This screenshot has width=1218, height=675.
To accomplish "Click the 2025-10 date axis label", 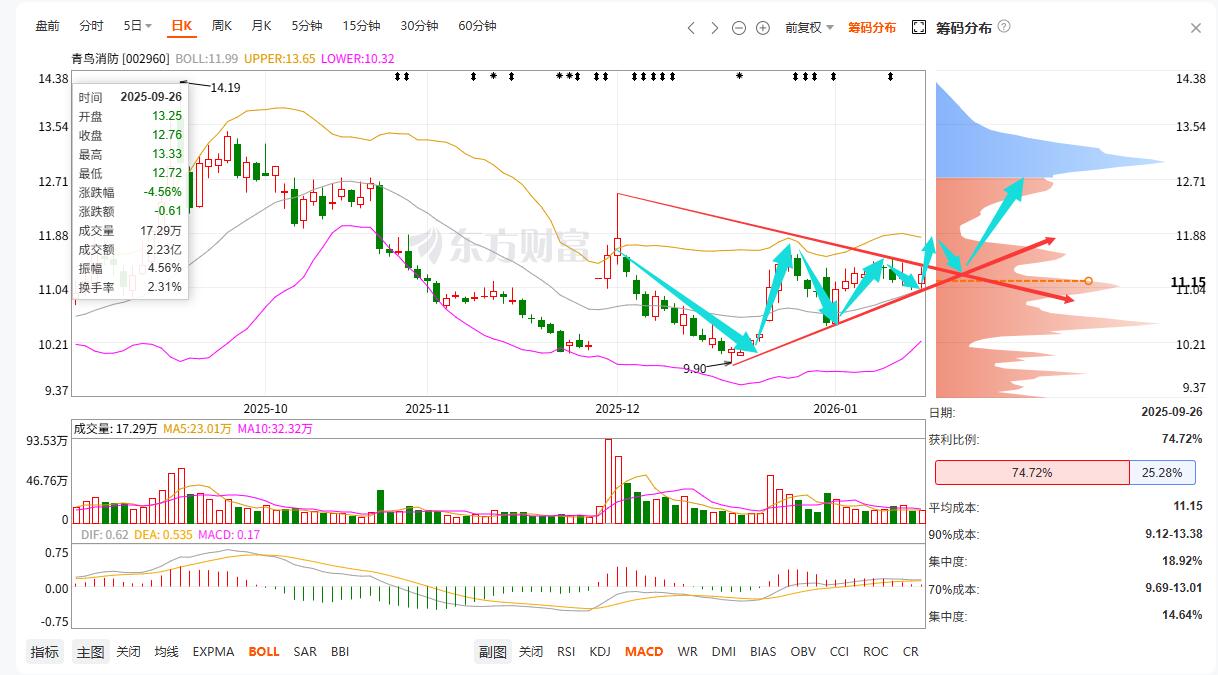I will [265, 409].
